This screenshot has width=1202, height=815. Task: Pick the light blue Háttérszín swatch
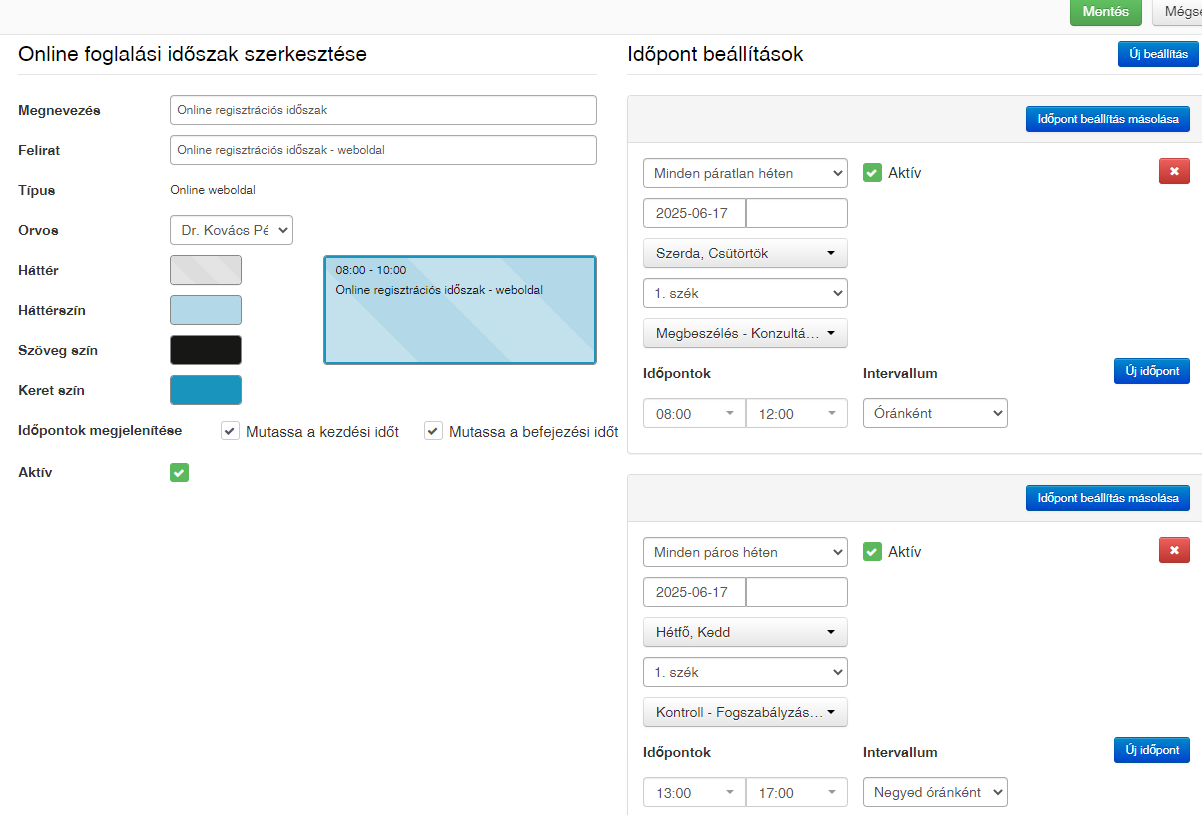(206, 310)
